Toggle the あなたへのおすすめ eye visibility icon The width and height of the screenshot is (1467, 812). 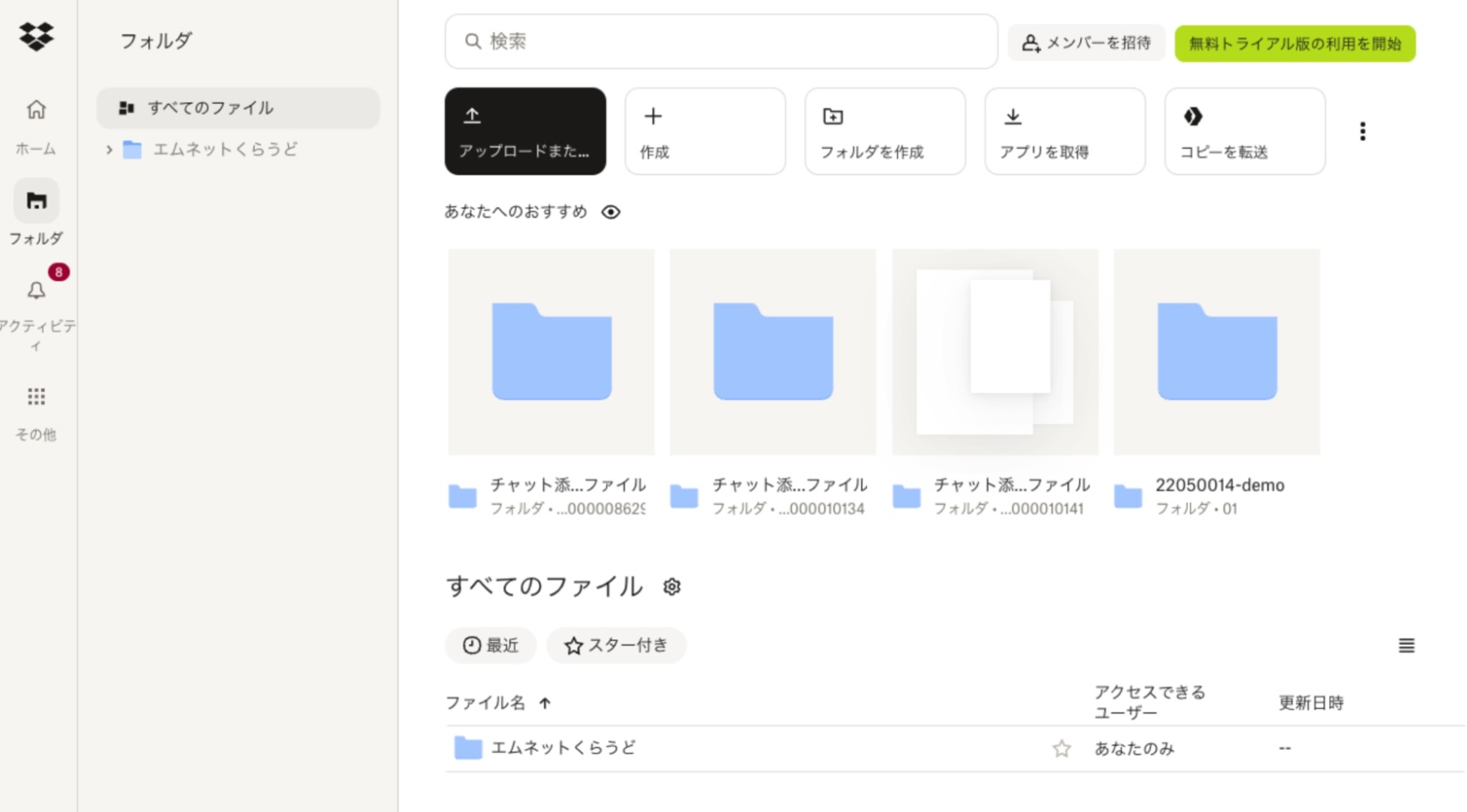pos(611,212)
